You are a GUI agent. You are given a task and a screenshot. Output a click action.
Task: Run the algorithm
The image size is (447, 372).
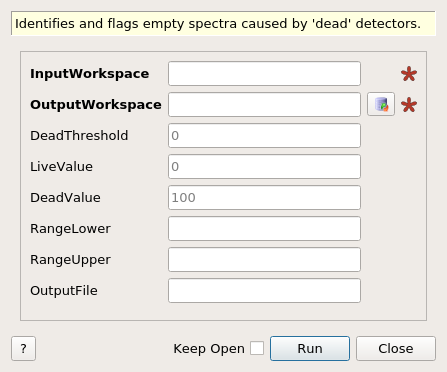(x=310, y=349)
